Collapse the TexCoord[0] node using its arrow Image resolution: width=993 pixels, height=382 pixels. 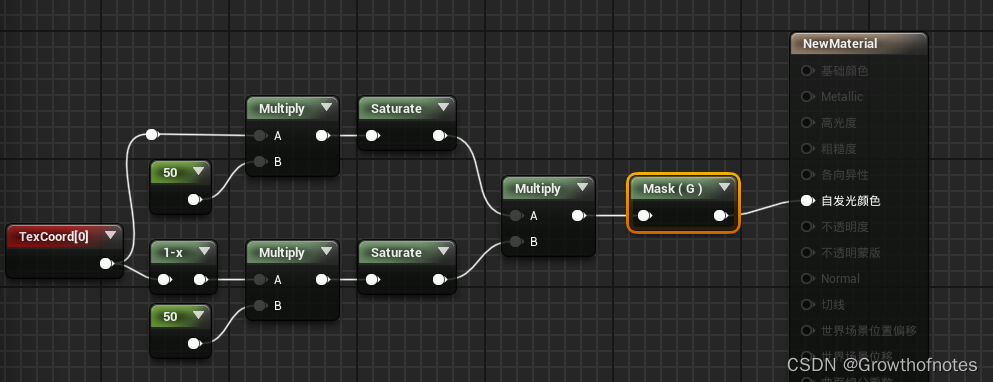pos(111,236)
